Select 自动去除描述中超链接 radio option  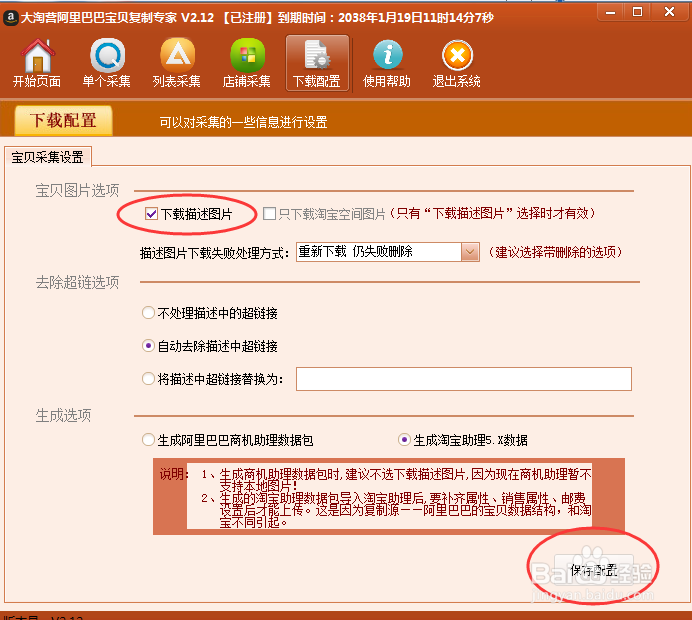[x=148, y=346]
